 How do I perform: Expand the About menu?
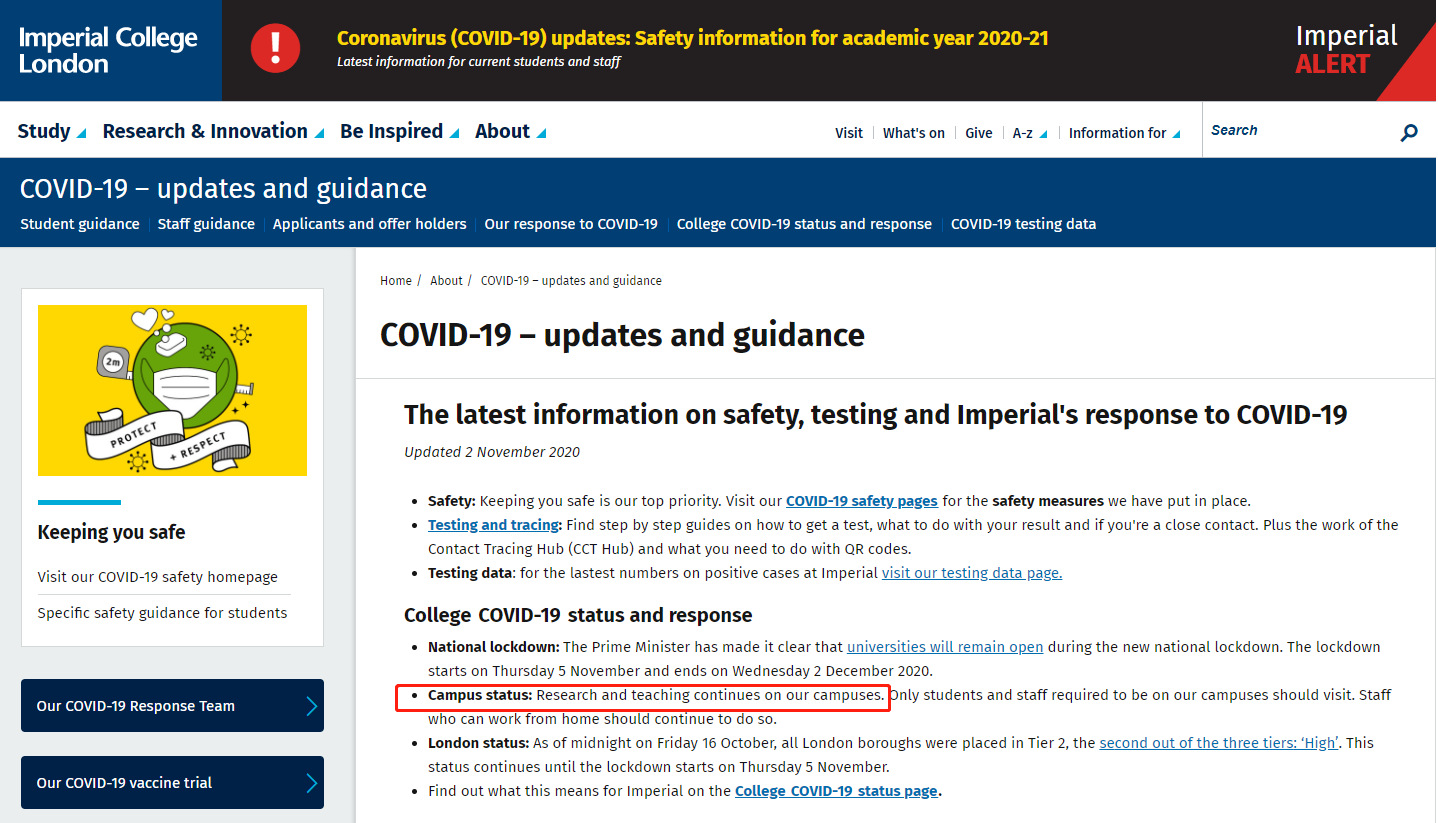pyautogui.click(x=511, y=131)
